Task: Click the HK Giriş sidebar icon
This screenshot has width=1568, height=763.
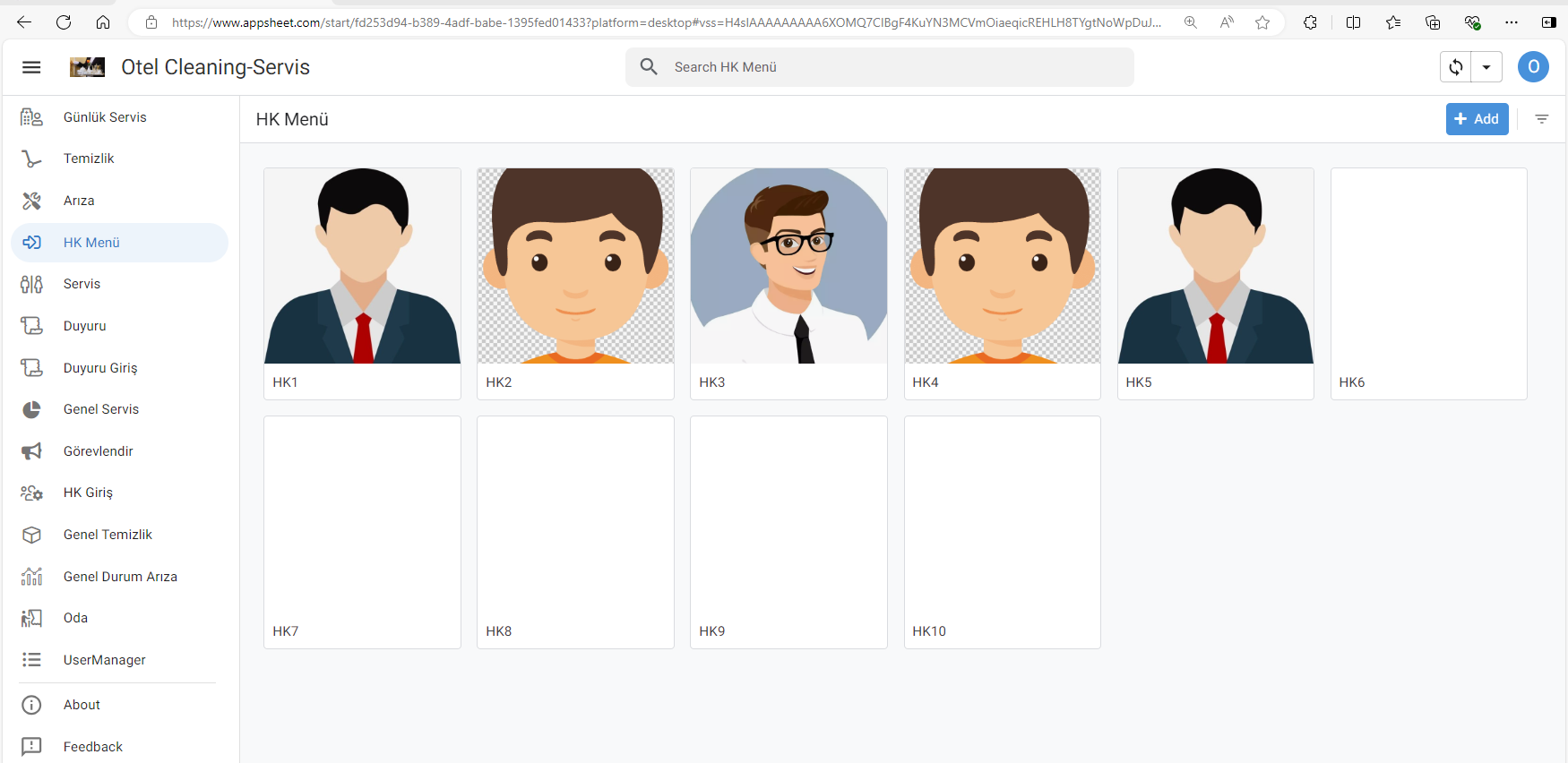Action: [x=31, y=493]
